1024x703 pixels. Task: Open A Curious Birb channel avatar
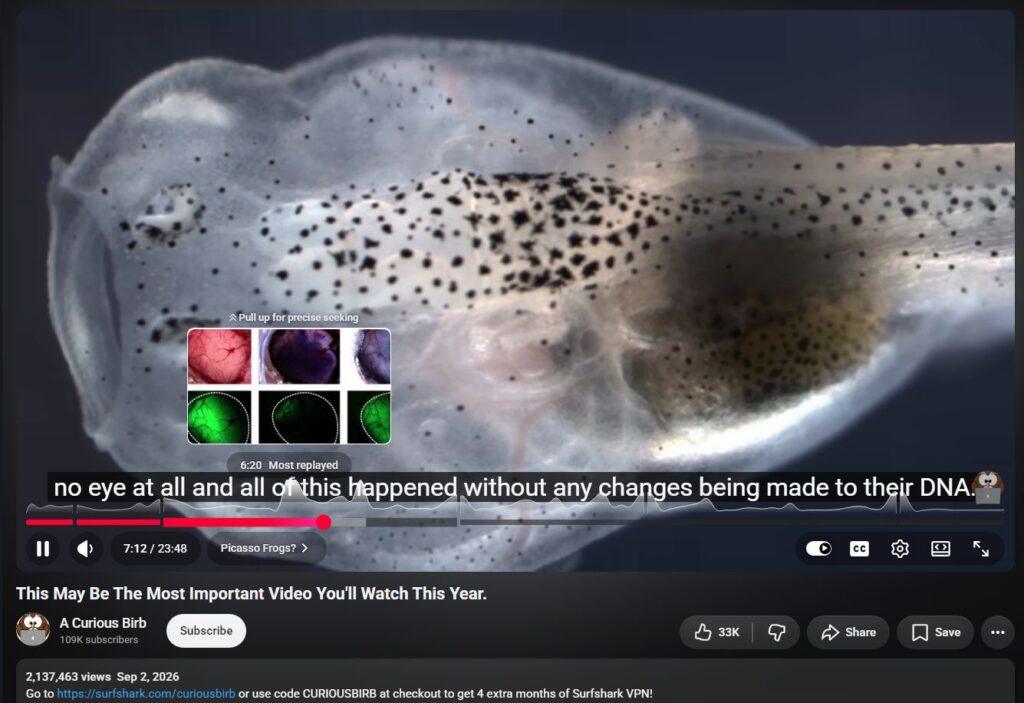click(x=33, y=630)
